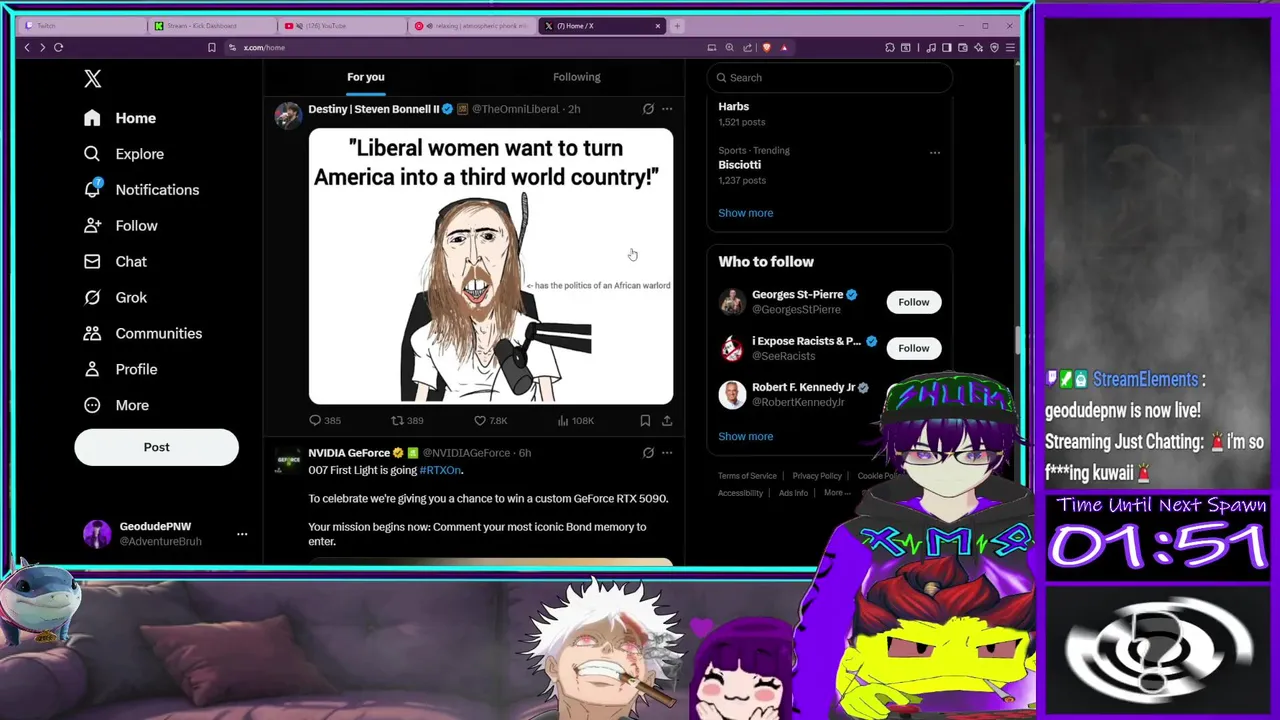
Task: Open three-dot menu for Bisciotti trend
Action: 935,153
